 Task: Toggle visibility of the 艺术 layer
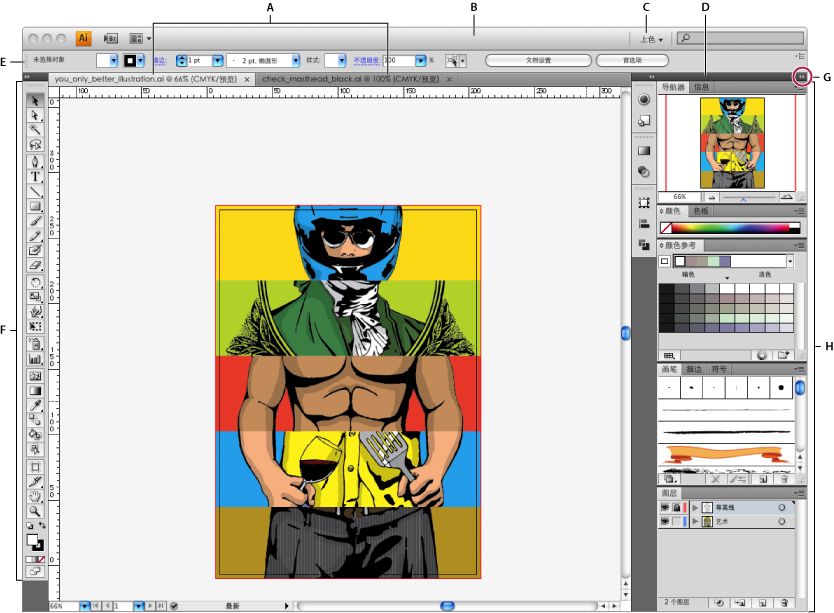pyautogui.click(x=665, y=521)
